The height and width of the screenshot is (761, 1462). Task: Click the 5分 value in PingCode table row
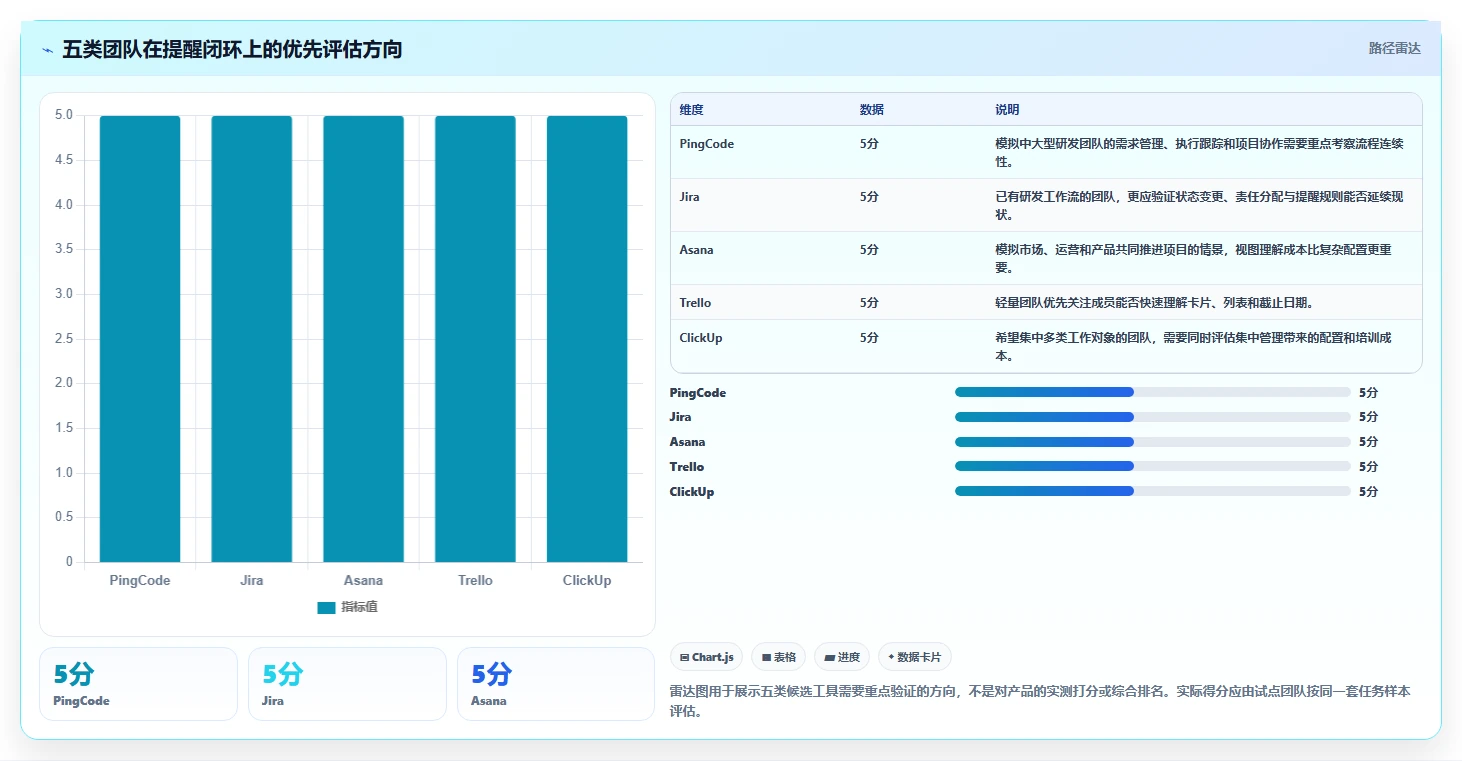point(869,144)
